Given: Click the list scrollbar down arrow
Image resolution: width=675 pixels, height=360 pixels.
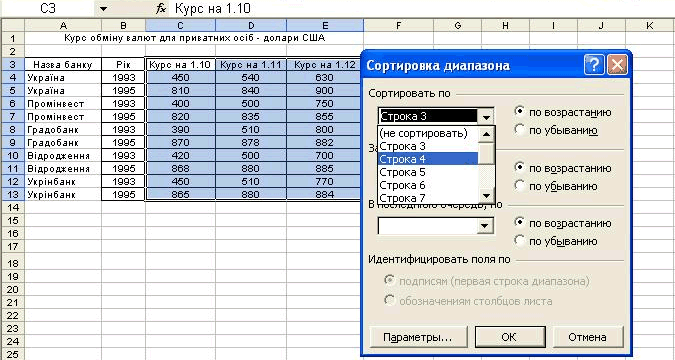Looking at the screenshot, I should click(x=486, y=196).
